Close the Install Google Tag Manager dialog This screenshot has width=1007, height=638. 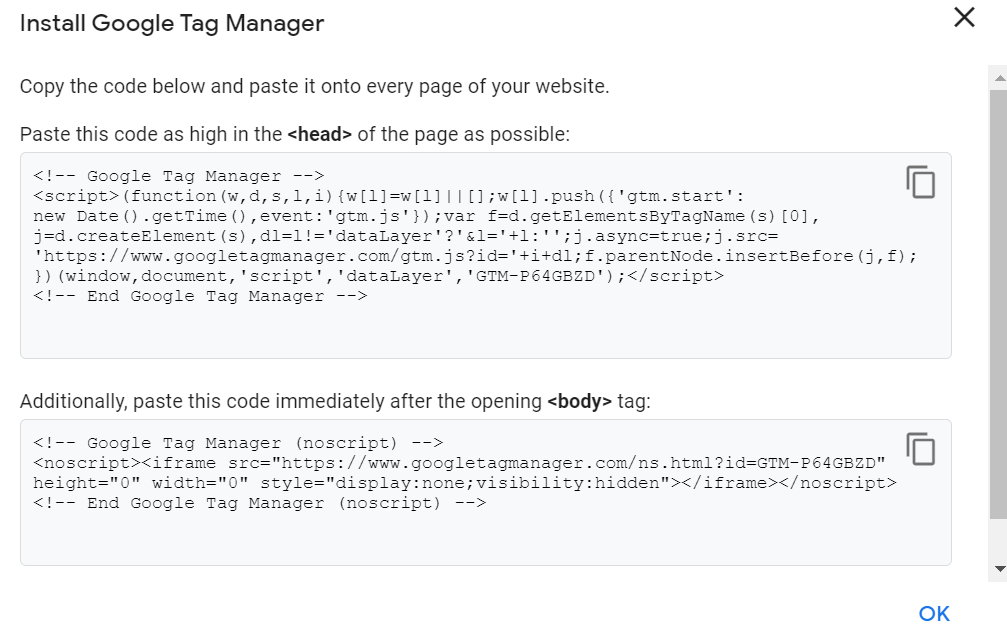click(964, 17)
